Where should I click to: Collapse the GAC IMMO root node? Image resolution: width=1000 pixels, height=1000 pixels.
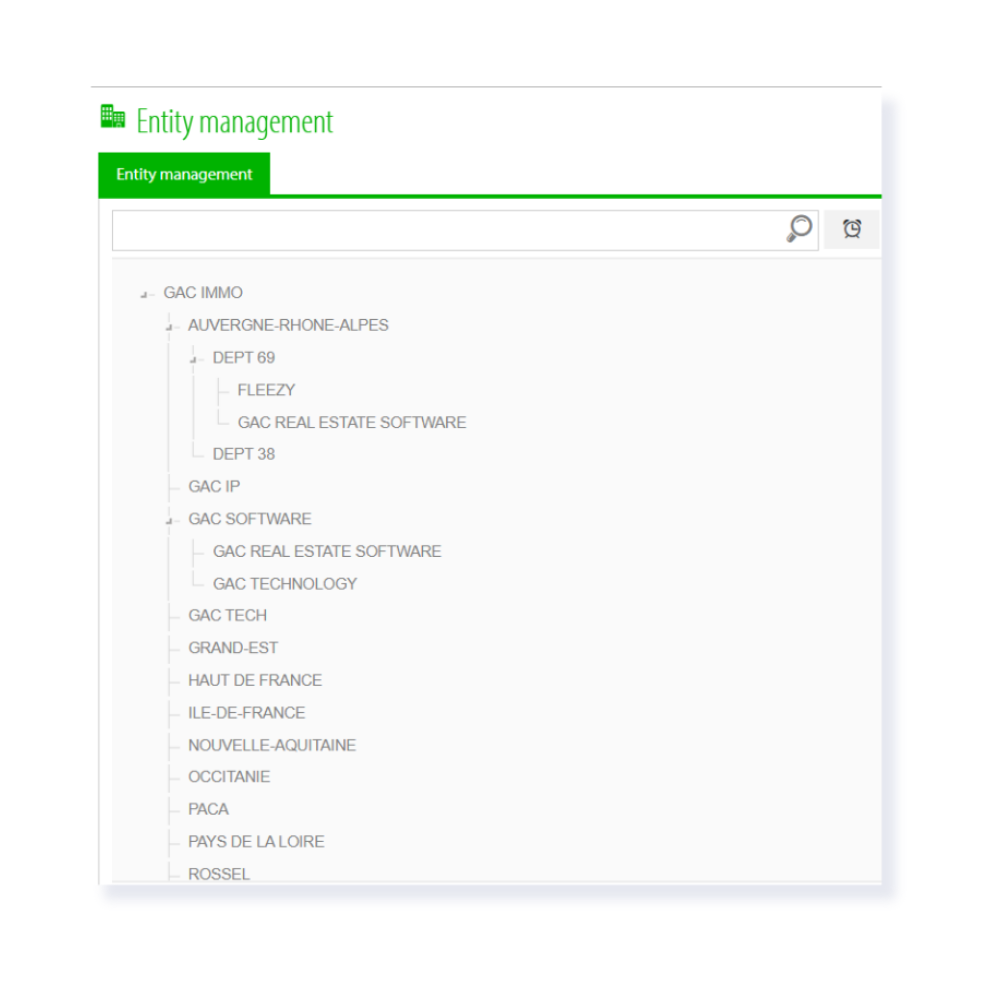point(144,295)
